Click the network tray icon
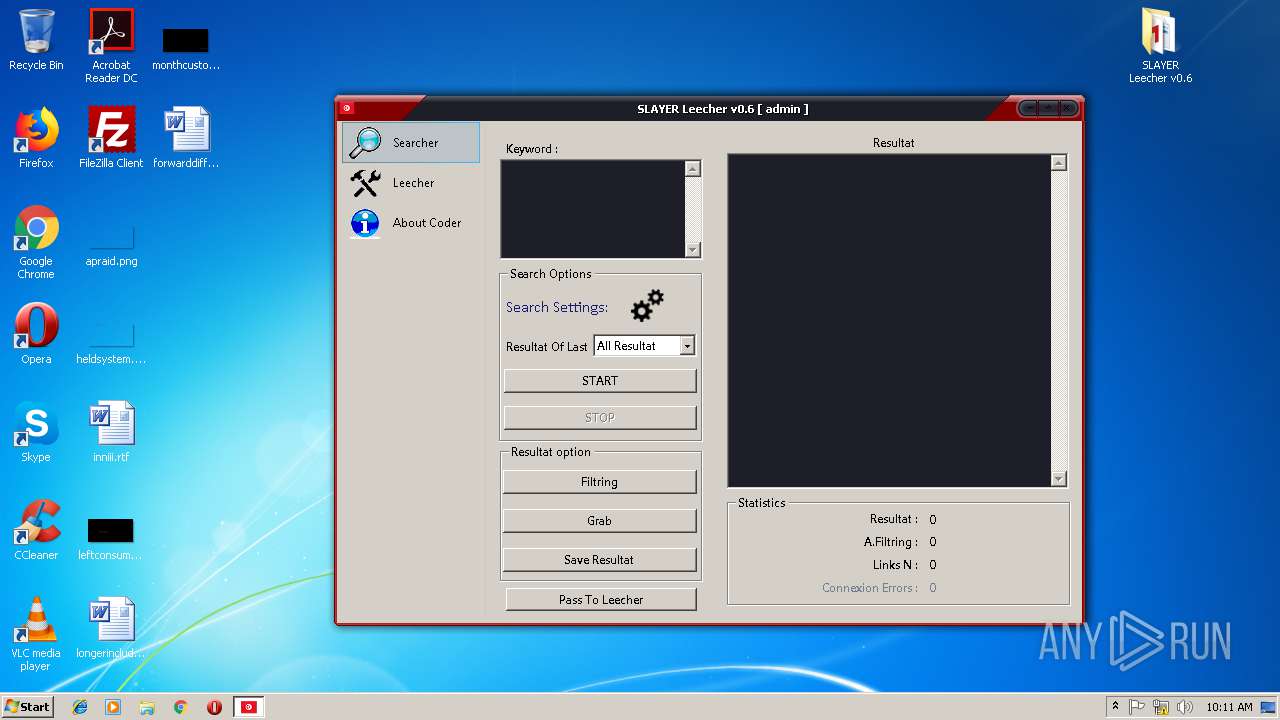Viewport: 1280px width, 720px height. pos(1161,707)
